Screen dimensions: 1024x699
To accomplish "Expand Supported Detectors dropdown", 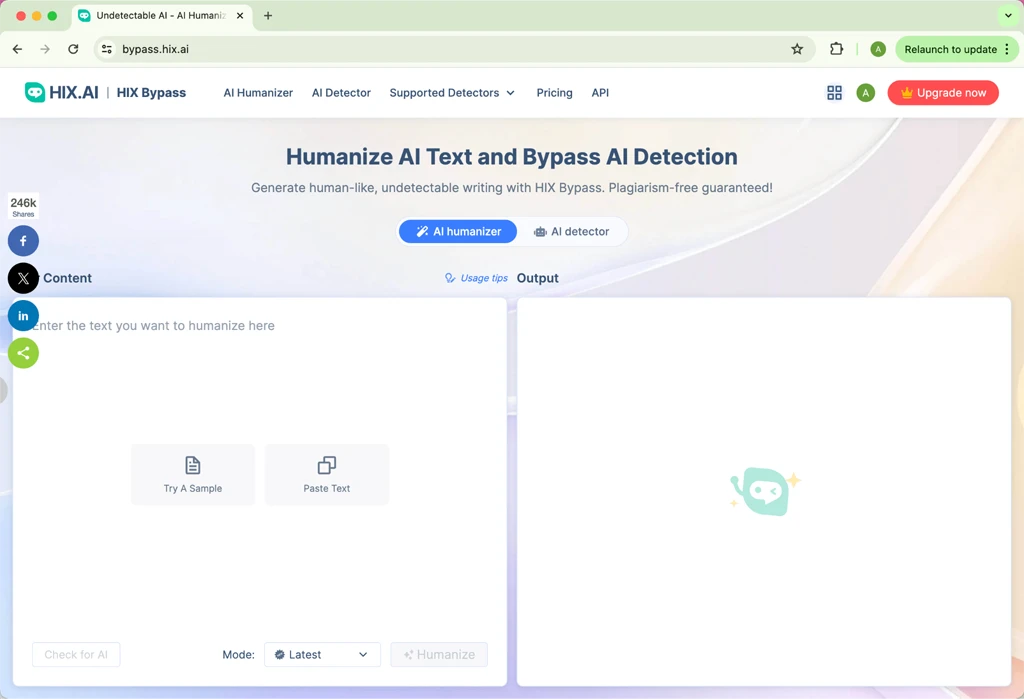I will [452, 93].
